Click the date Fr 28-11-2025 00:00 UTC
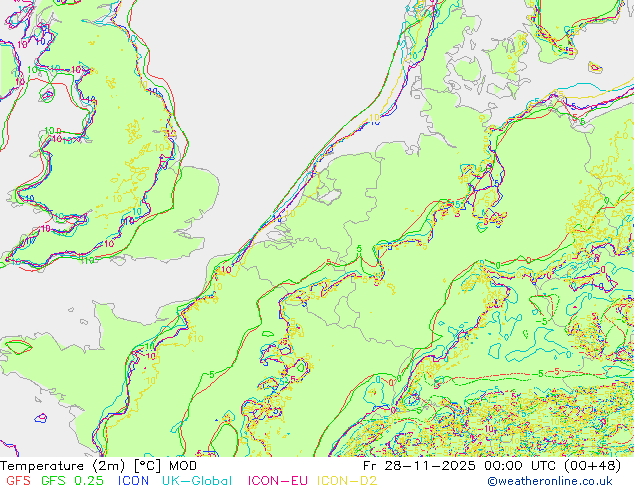 coord(461,466)
